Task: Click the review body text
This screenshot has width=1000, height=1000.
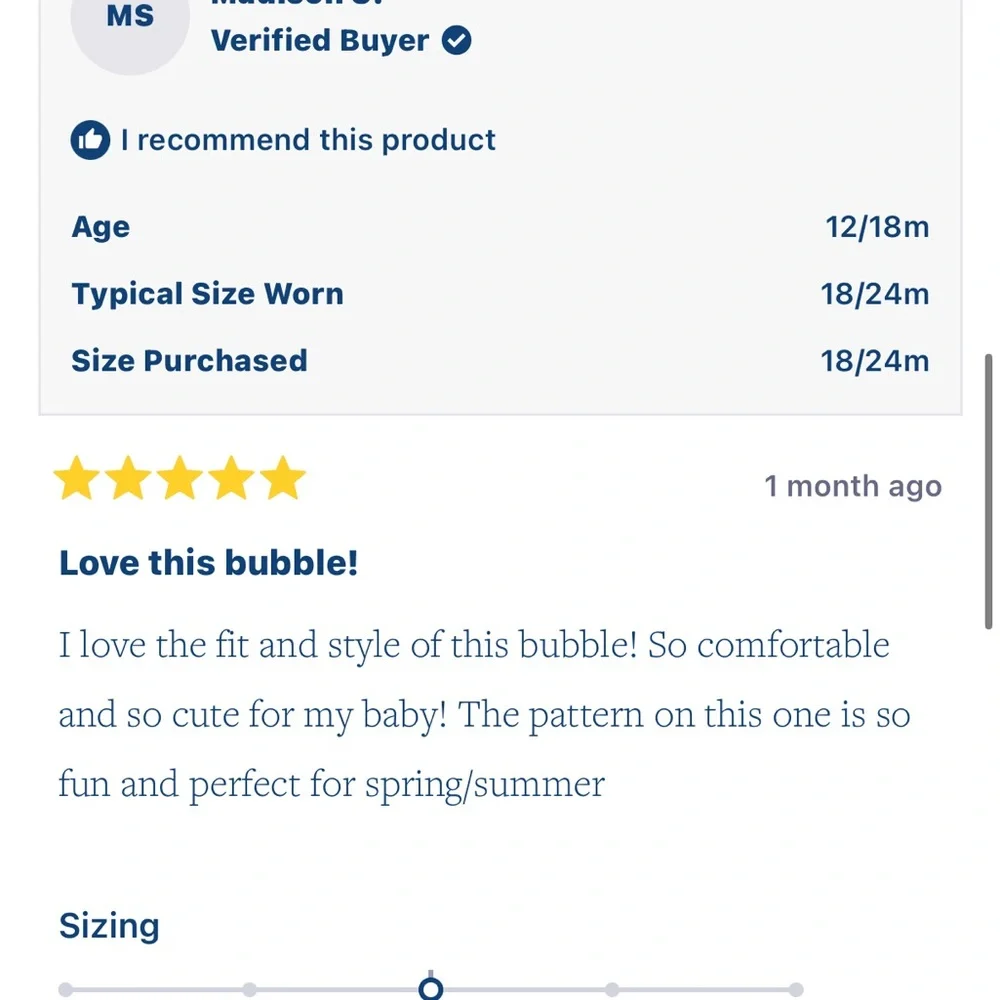Action: 485,714
